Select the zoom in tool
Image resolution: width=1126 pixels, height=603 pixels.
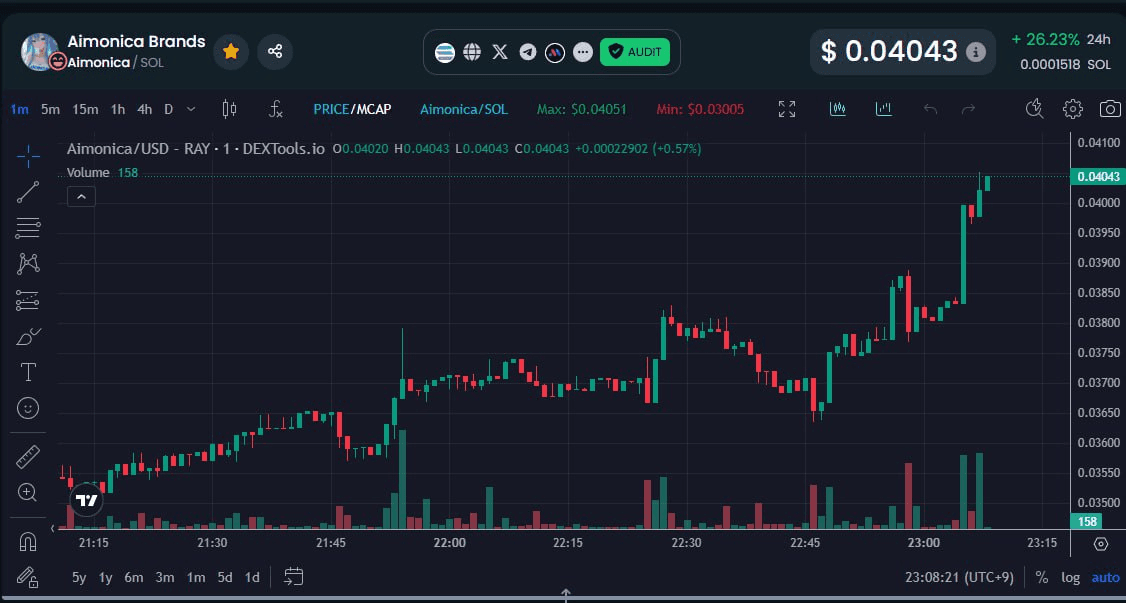[x=28, y=492]
